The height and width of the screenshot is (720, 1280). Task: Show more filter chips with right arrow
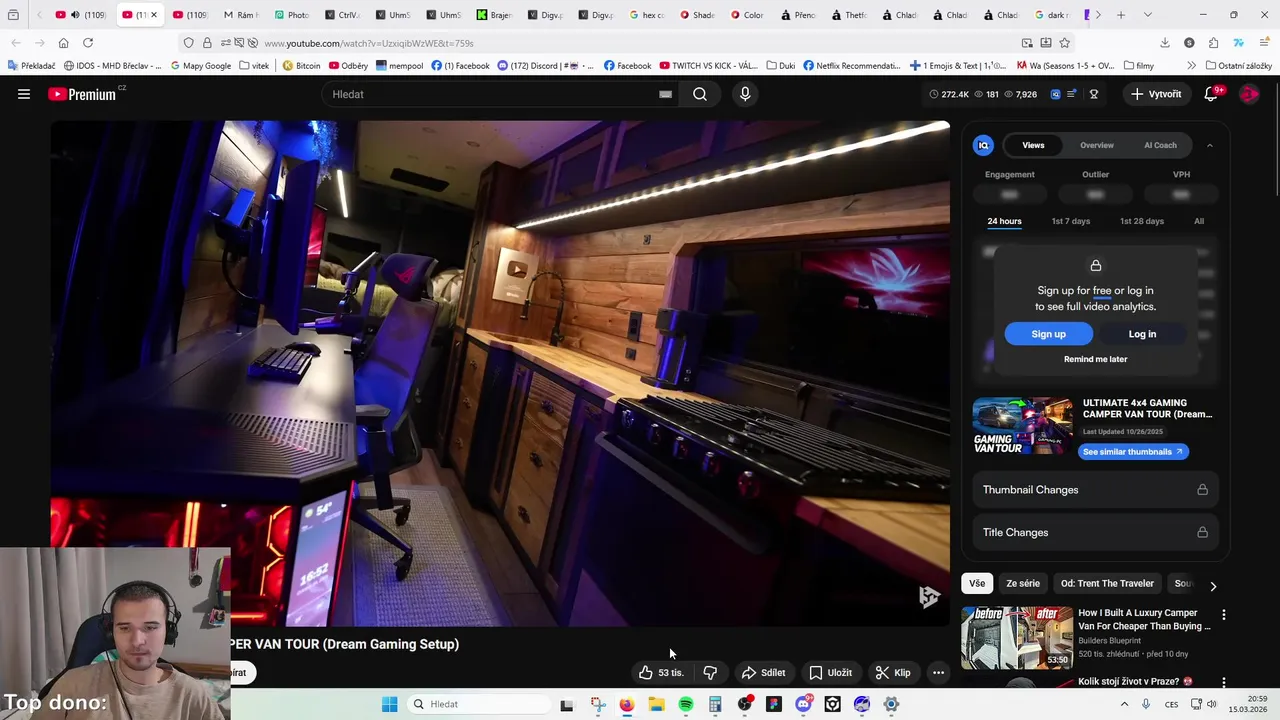(x=1213, y=585)
